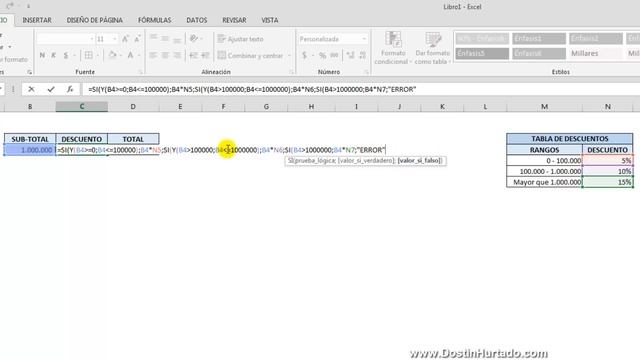Viewport: 640px width, 360px height.
Task: Open the font name combo box
Action: 65,39
